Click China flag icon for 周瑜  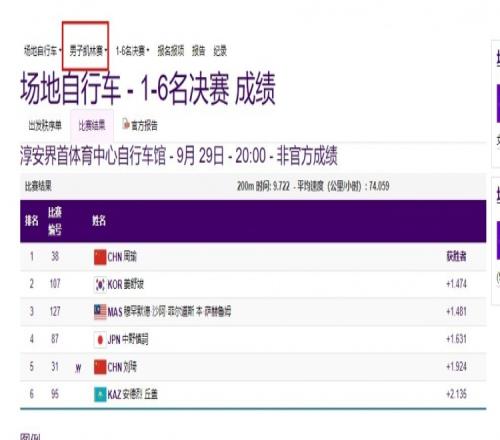[100, 257]
